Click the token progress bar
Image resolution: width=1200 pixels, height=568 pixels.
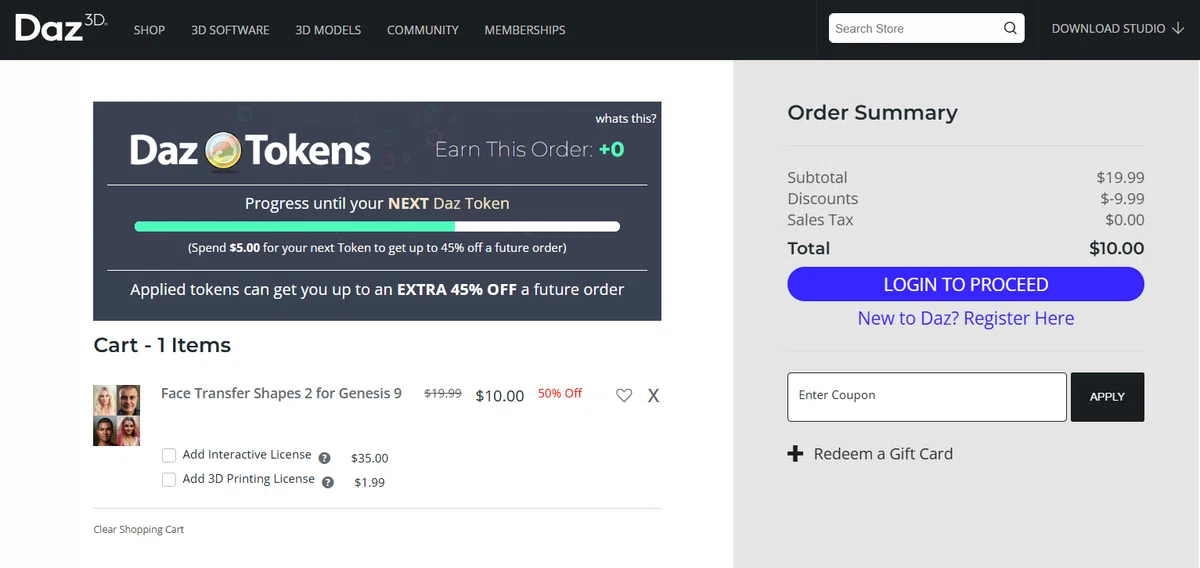point(377,227)
